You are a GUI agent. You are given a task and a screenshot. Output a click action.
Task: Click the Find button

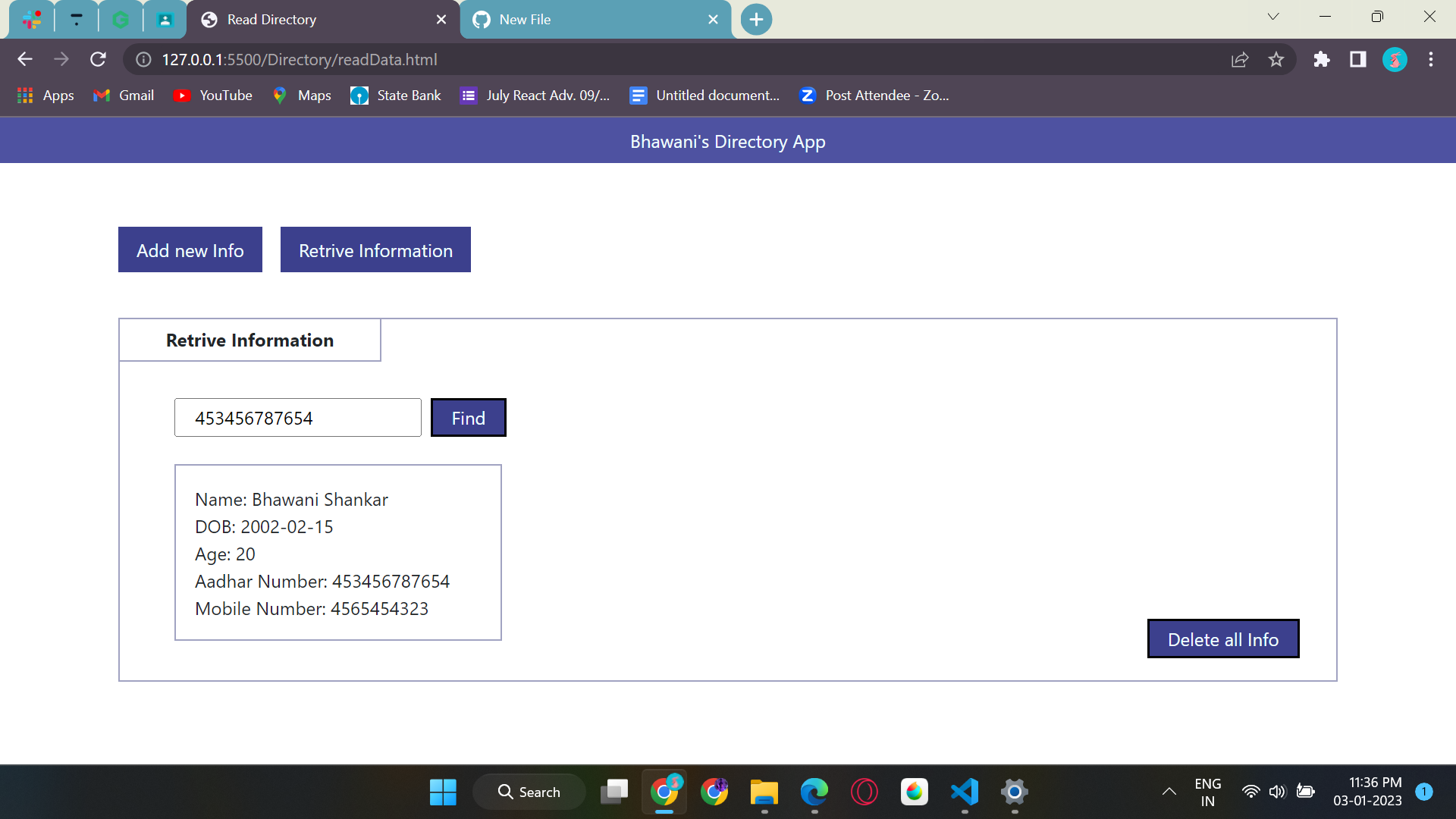[468, 417]
